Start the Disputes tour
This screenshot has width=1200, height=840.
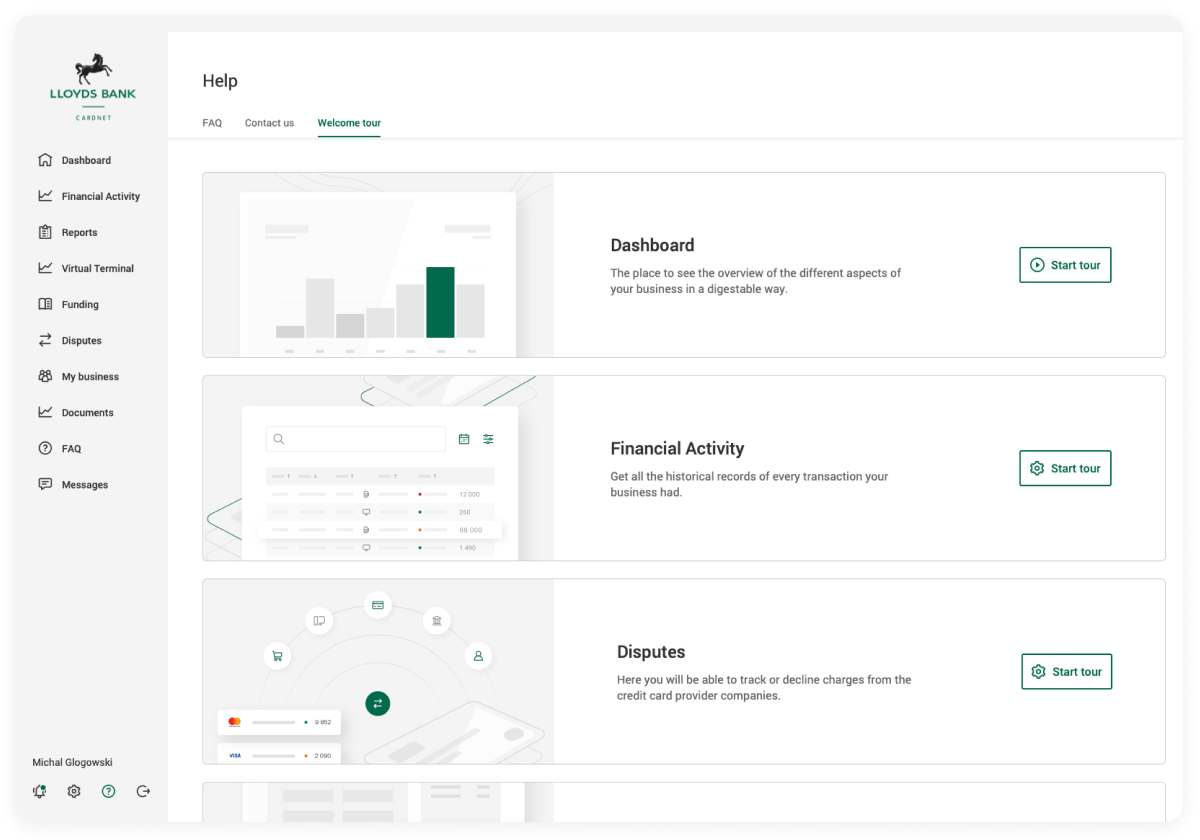point(1066,671)
